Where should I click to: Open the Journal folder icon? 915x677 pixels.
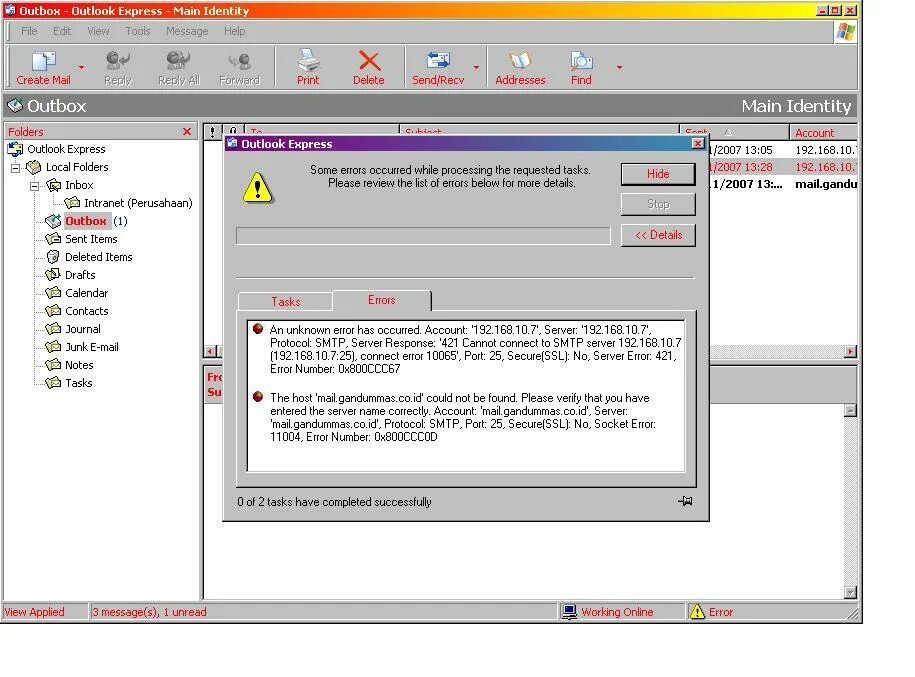tap(53, 329)
